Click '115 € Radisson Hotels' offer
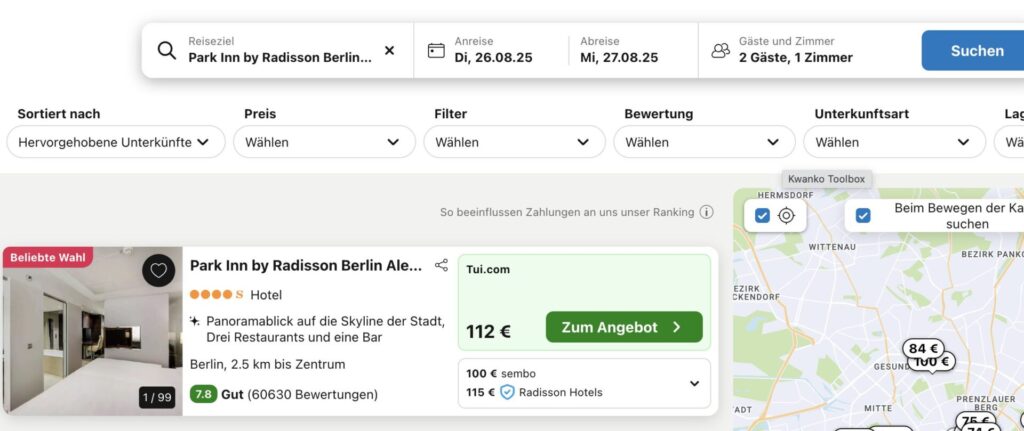 534,392
